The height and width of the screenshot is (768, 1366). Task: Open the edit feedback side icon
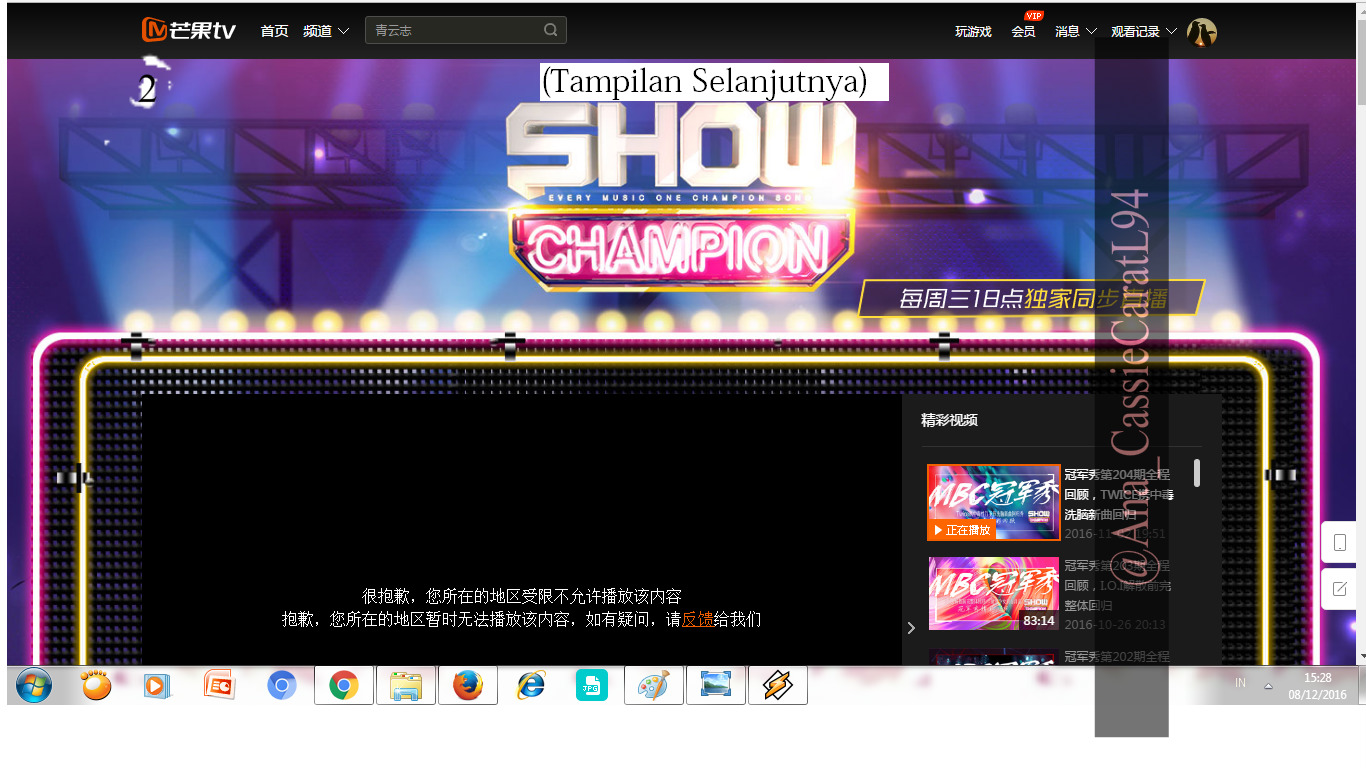(1340, 589)
